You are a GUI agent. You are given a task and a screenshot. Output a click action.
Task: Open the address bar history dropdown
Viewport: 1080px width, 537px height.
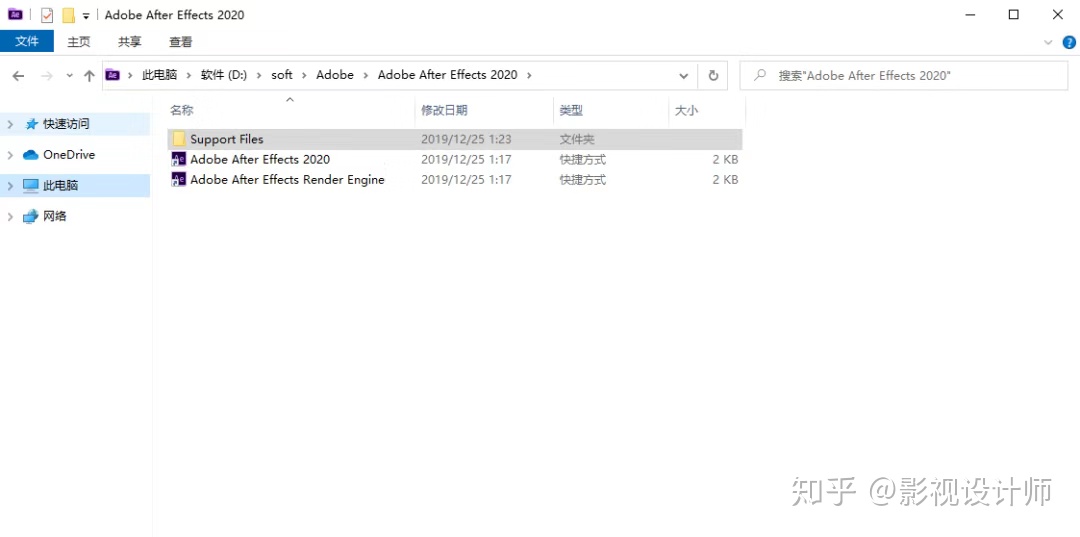click(683, 76)
